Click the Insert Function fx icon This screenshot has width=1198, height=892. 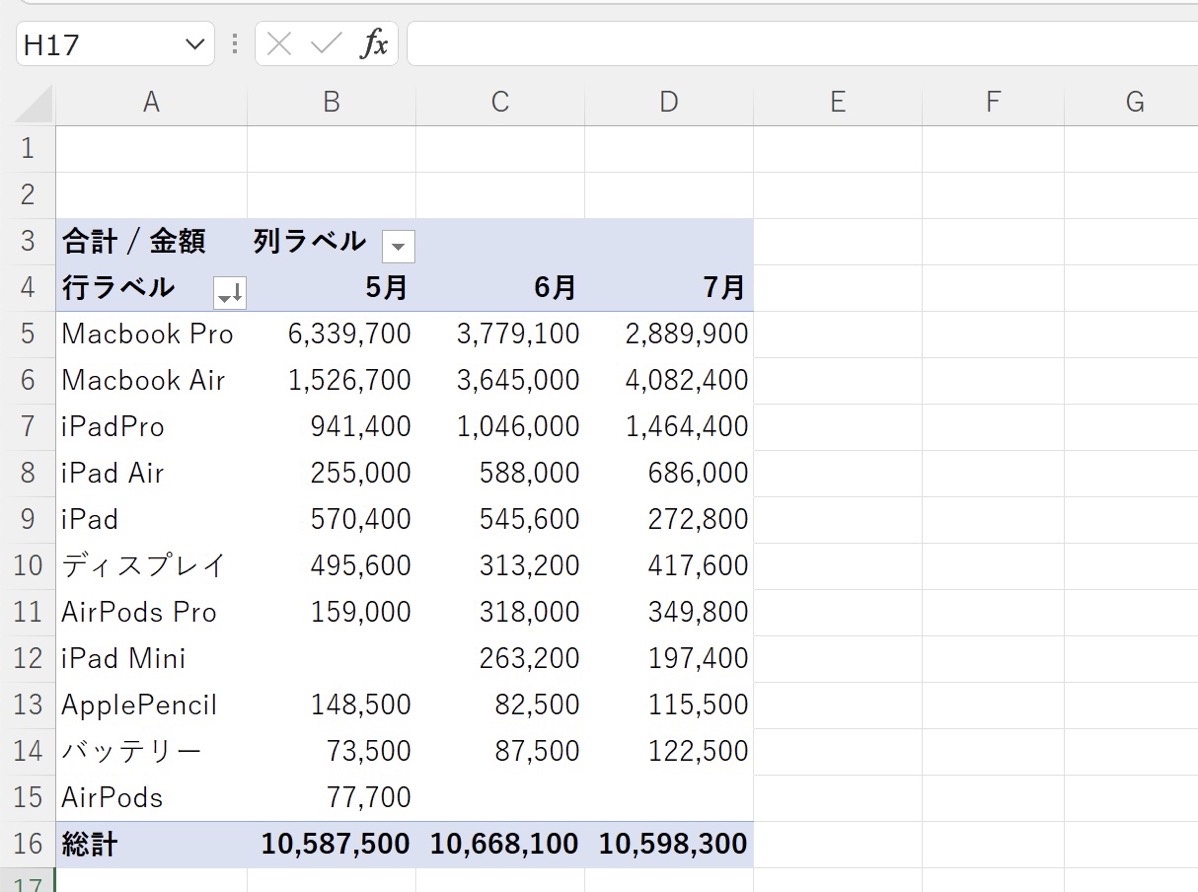click(374, 44)
